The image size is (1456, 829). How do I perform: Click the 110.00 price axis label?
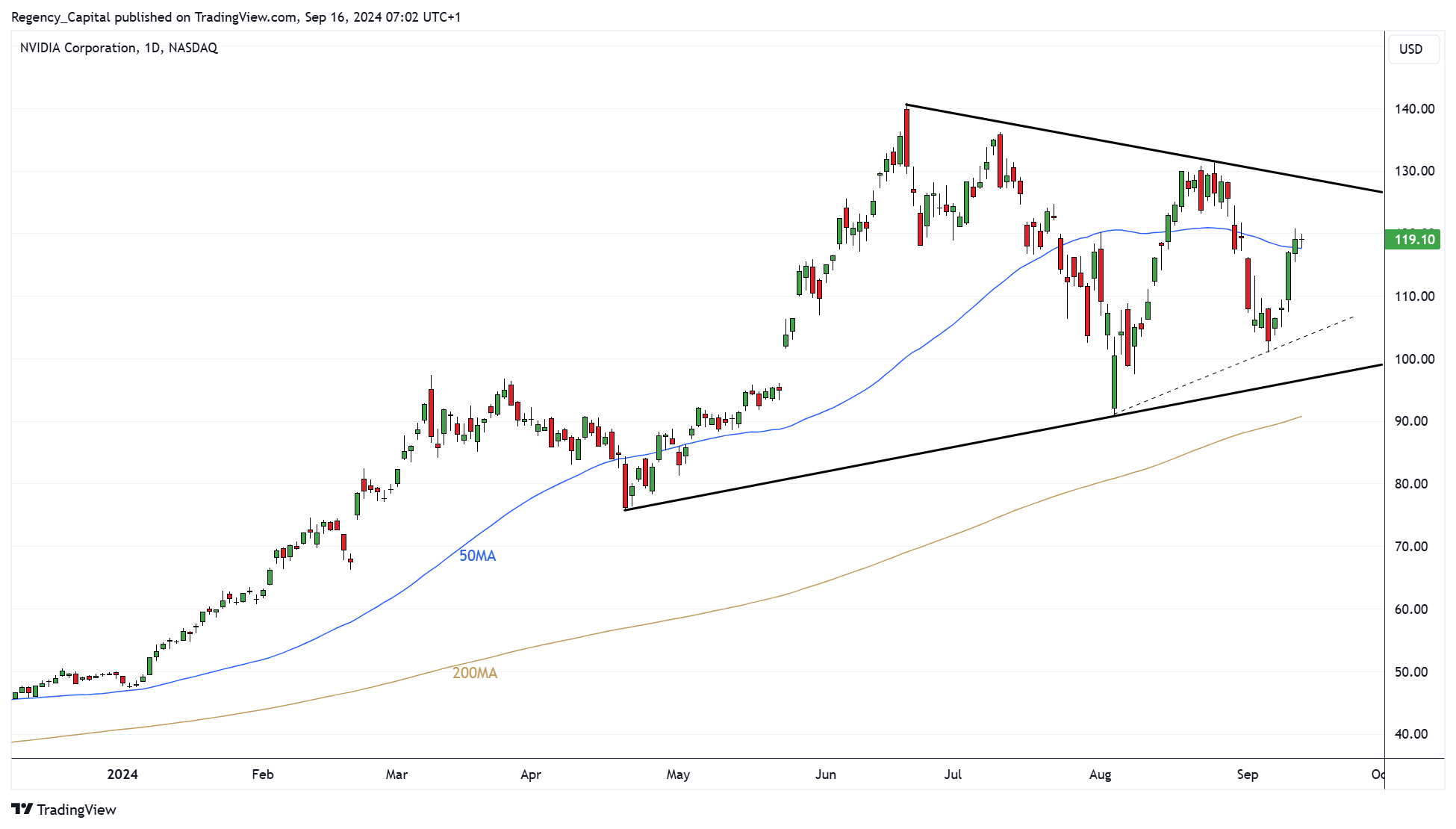point(1414,296)
